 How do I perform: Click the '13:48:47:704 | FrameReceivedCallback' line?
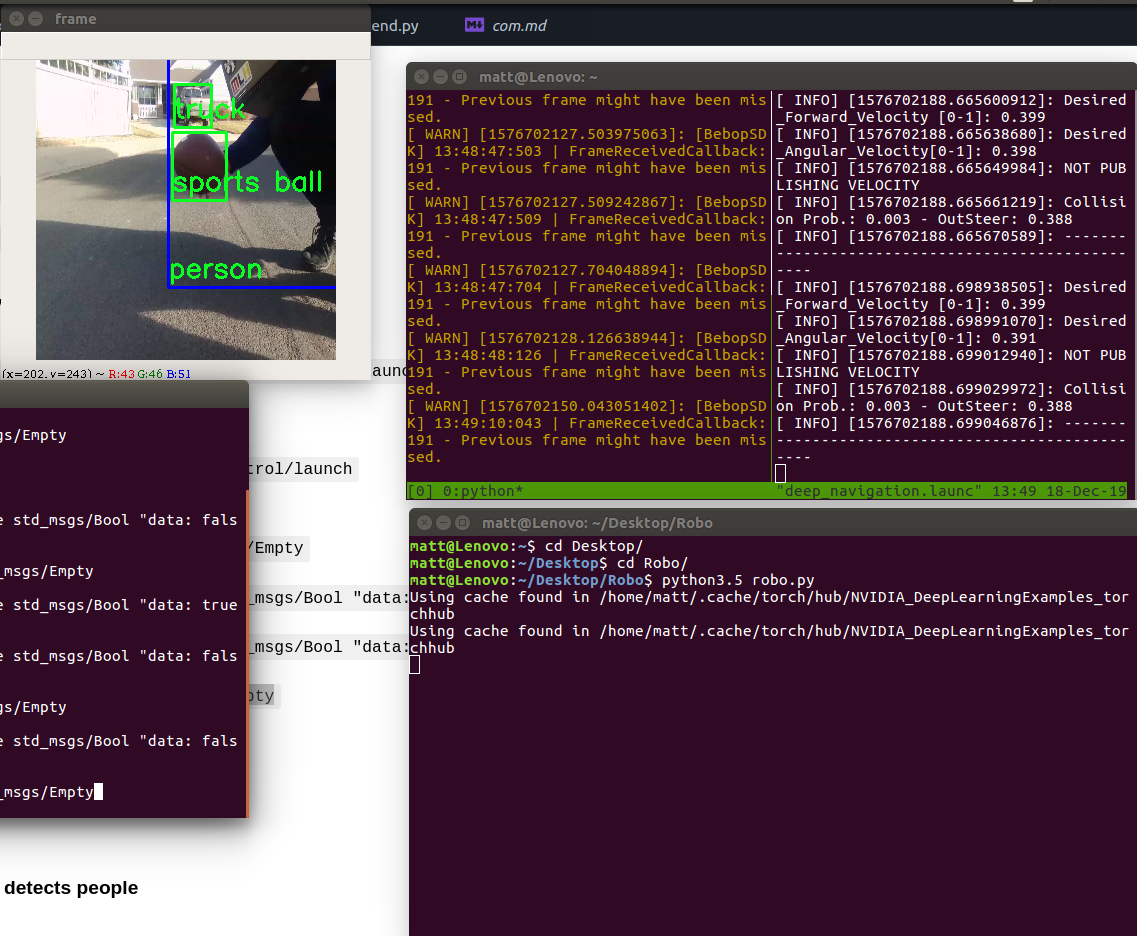tap(587, 287)
